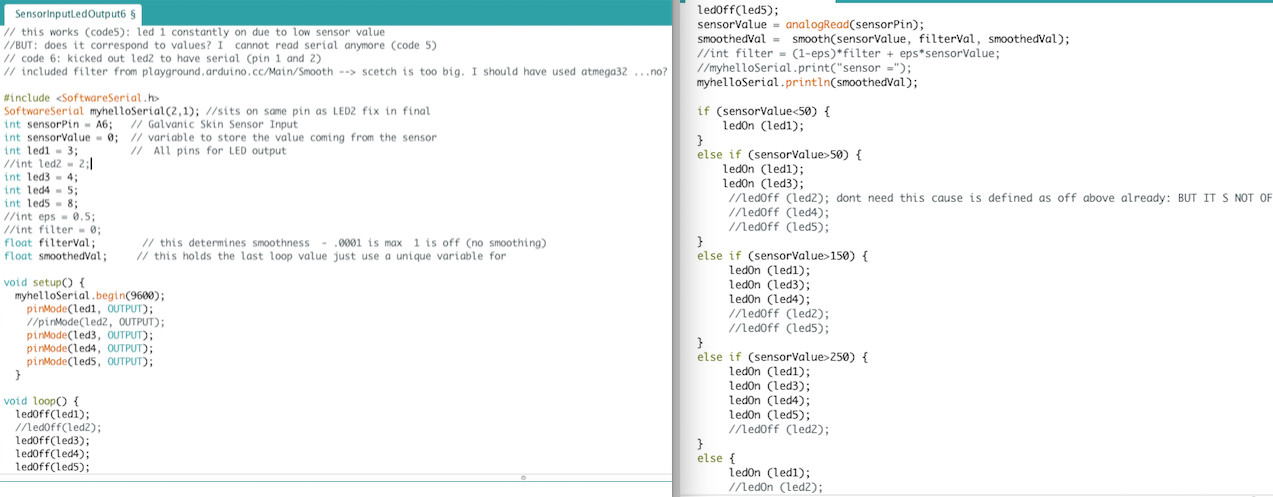Viewport: 1273px width, 497px height.
Task: Click the '//int filter = 0;' line
Action: pyautogui.click(x=53, y=229)
